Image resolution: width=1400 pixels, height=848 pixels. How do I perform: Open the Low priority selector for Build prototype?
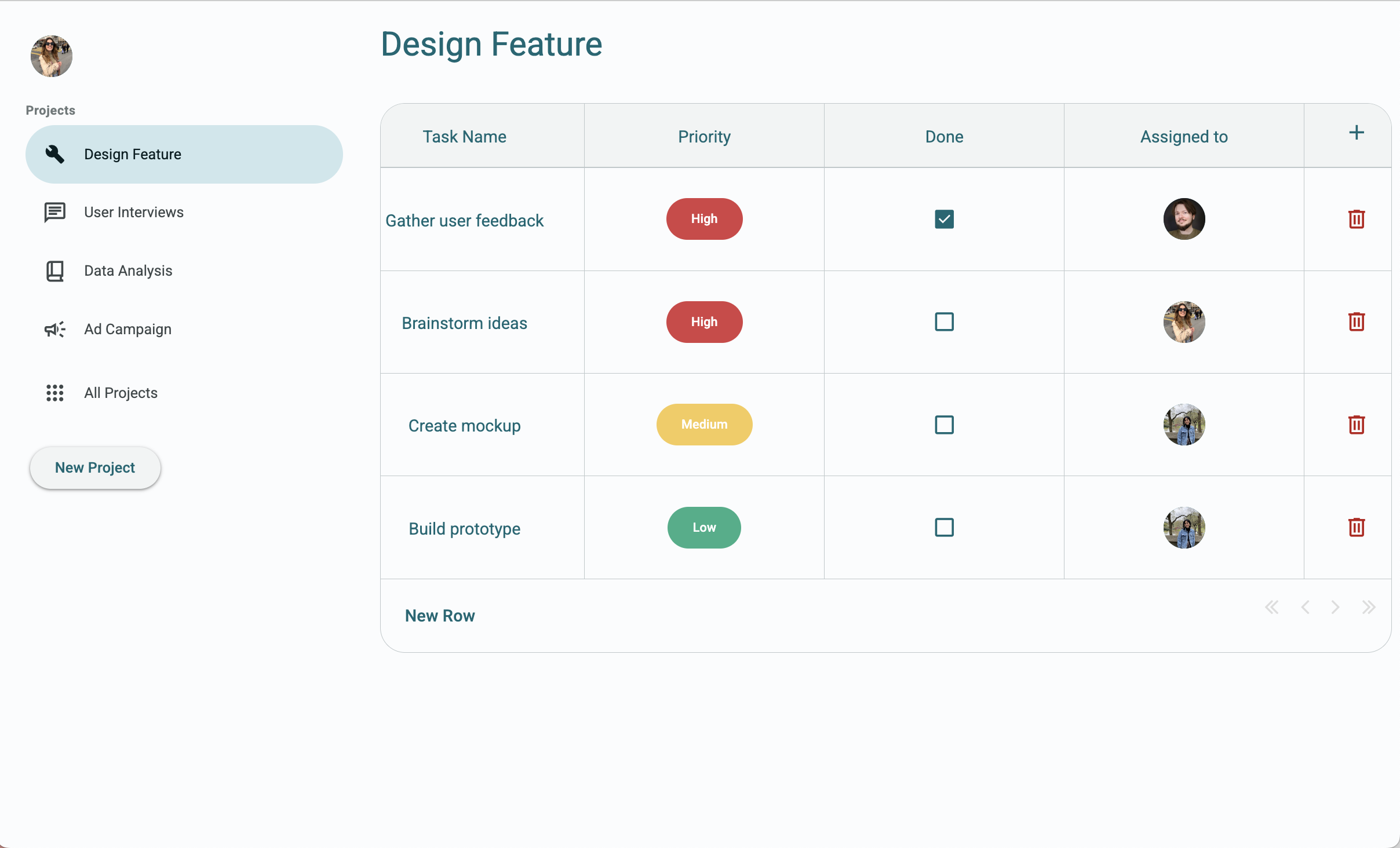(x=703, y=528)
